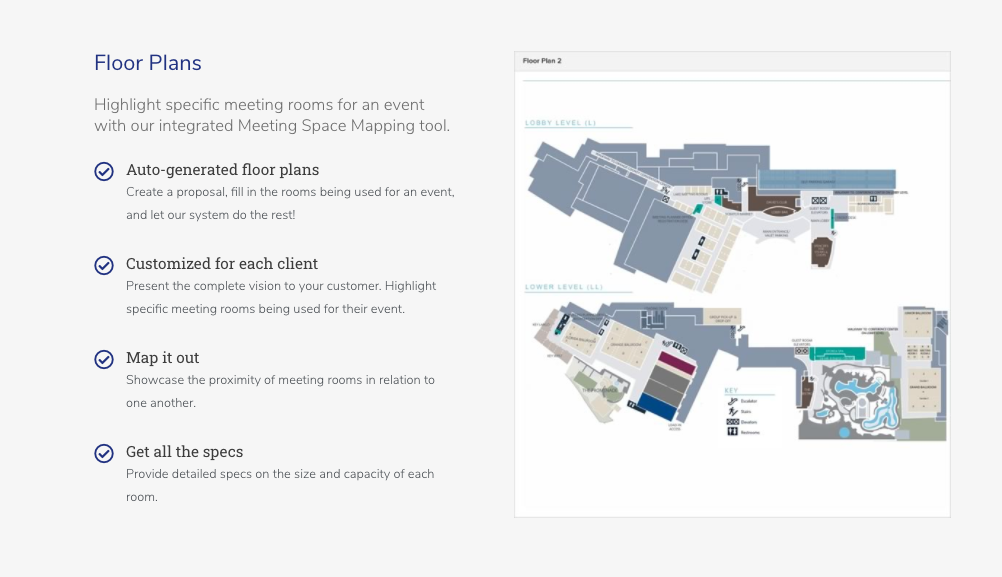Select the Floor Plans heading
Viewport: 1002px width, 577px height.
148,63
